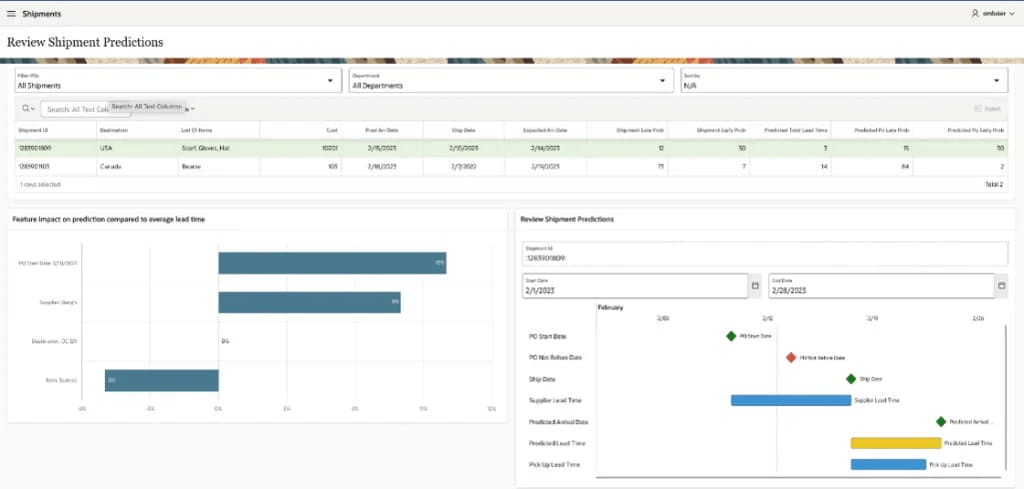Click the green Ship Date diamond marker
Screen dimensions: 1024x489
851,379
